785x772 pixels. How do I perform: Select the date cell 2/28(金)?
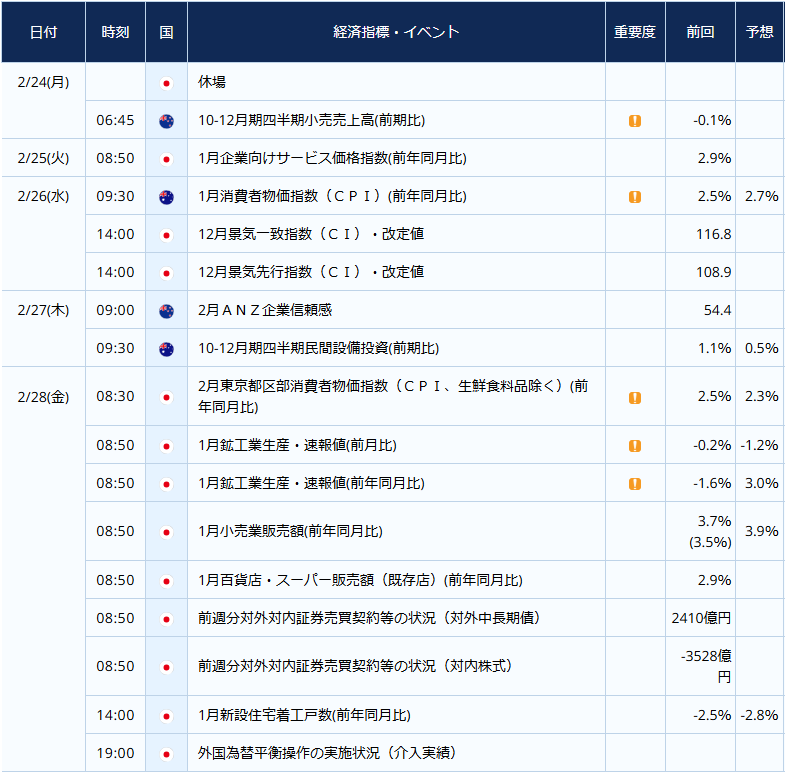(x=44, y=398)
